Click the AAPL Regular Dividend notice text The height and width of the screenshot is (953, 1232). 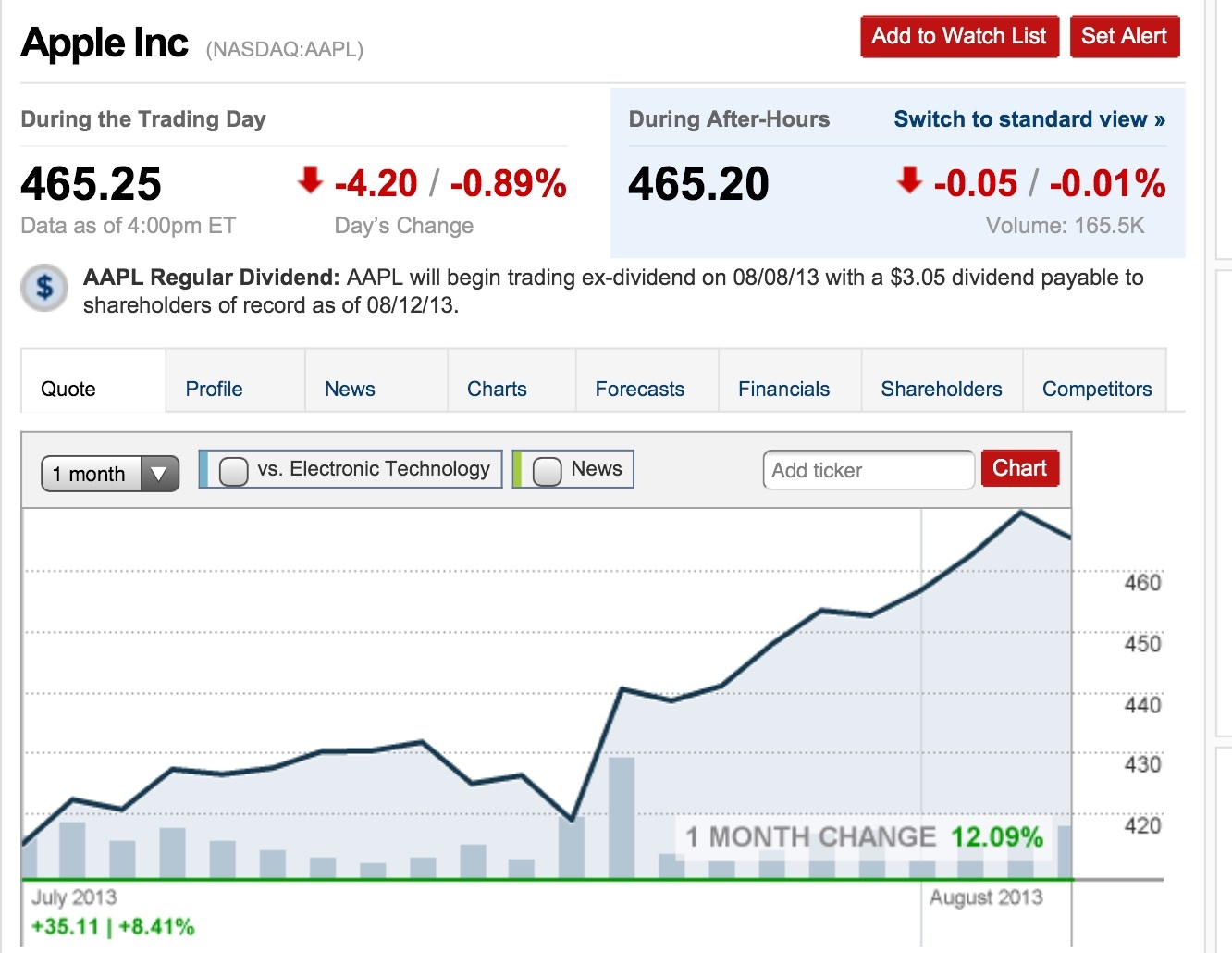click(x=613, y=291)
